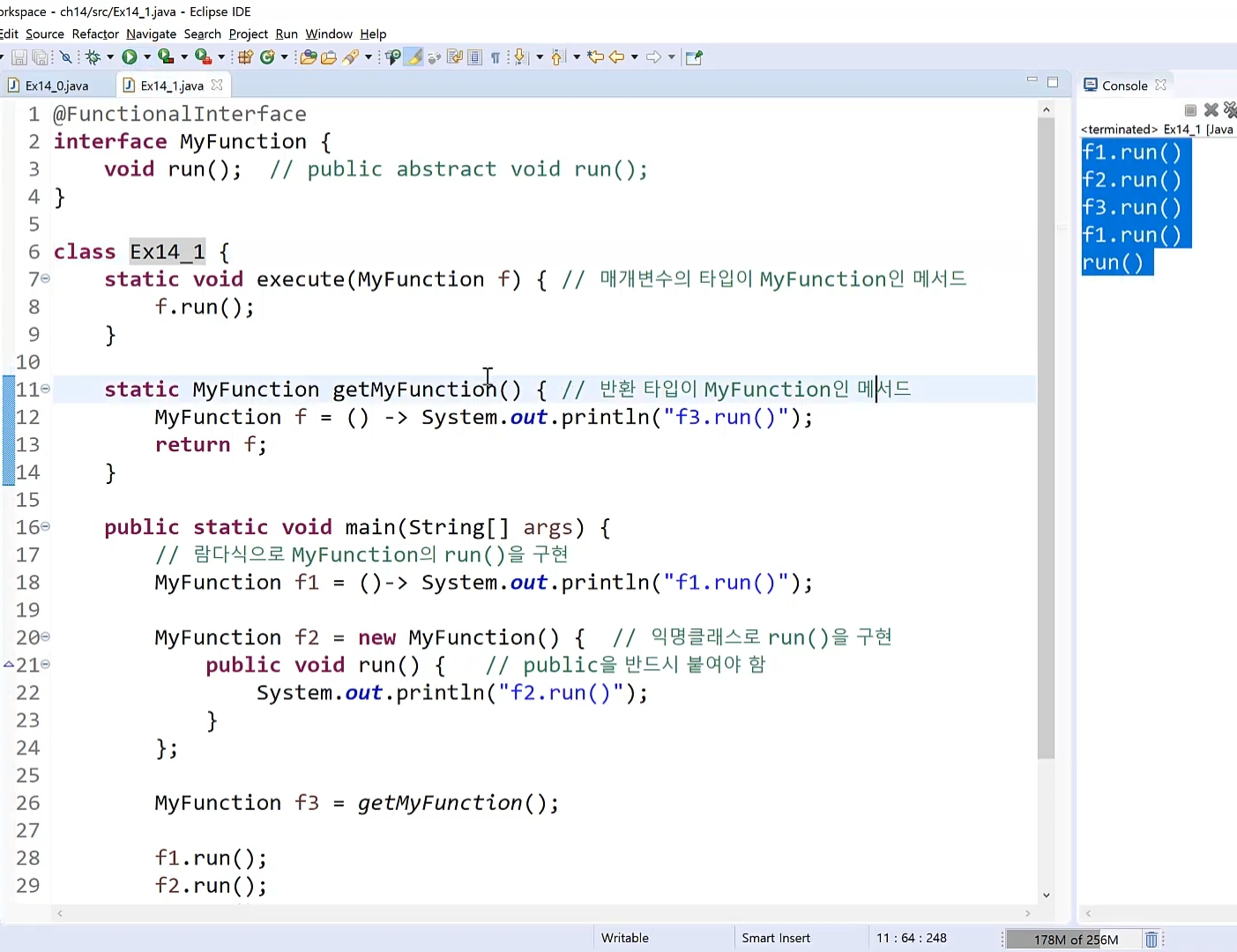
Task: Click the heap status bar 178M of 256M
Action: coord(1076,940)
